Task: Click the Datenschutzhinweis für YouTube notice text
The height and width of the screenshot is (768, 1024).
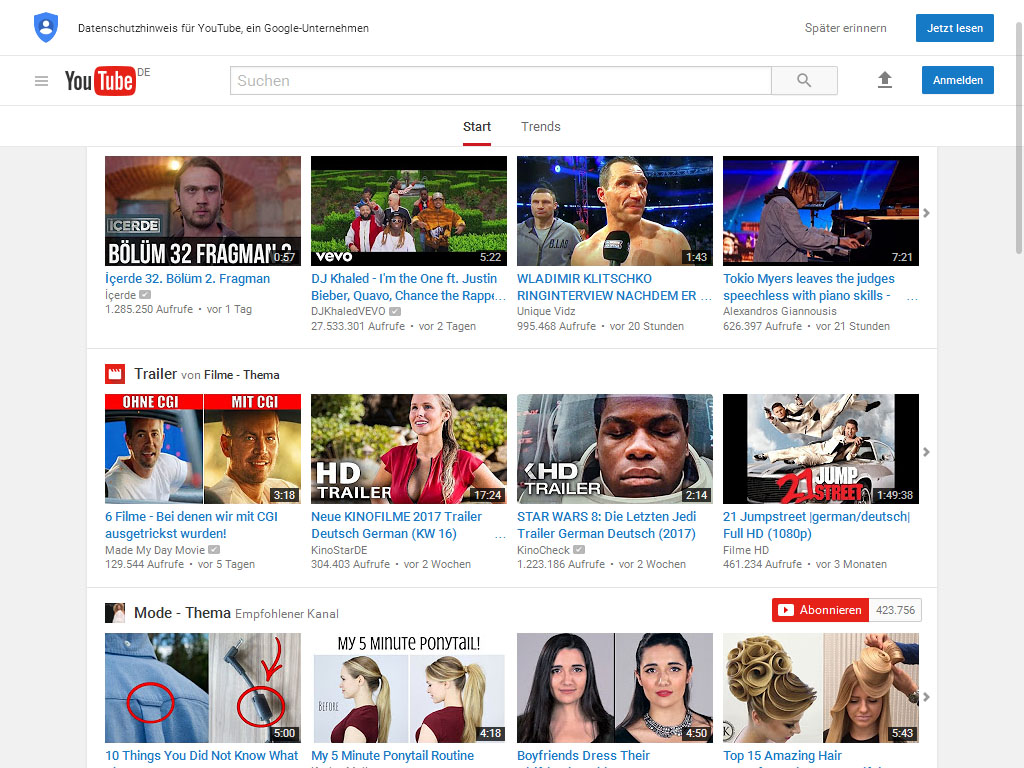Action: coord(223,28)
